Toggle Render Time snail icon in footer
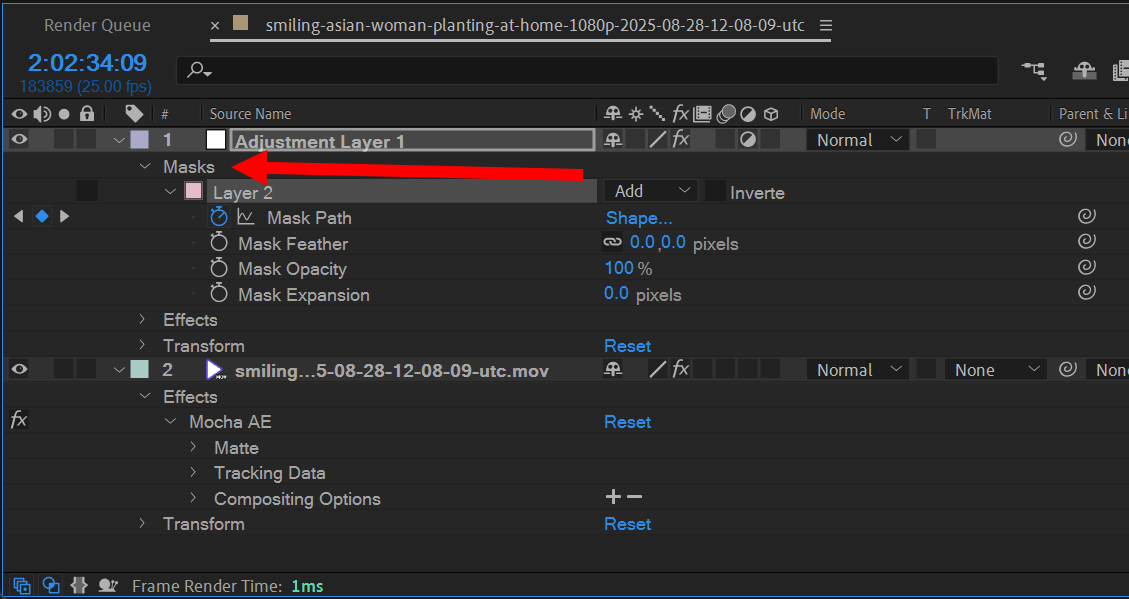This screenshot has width=1129, height=599. (x=108, y=586)
